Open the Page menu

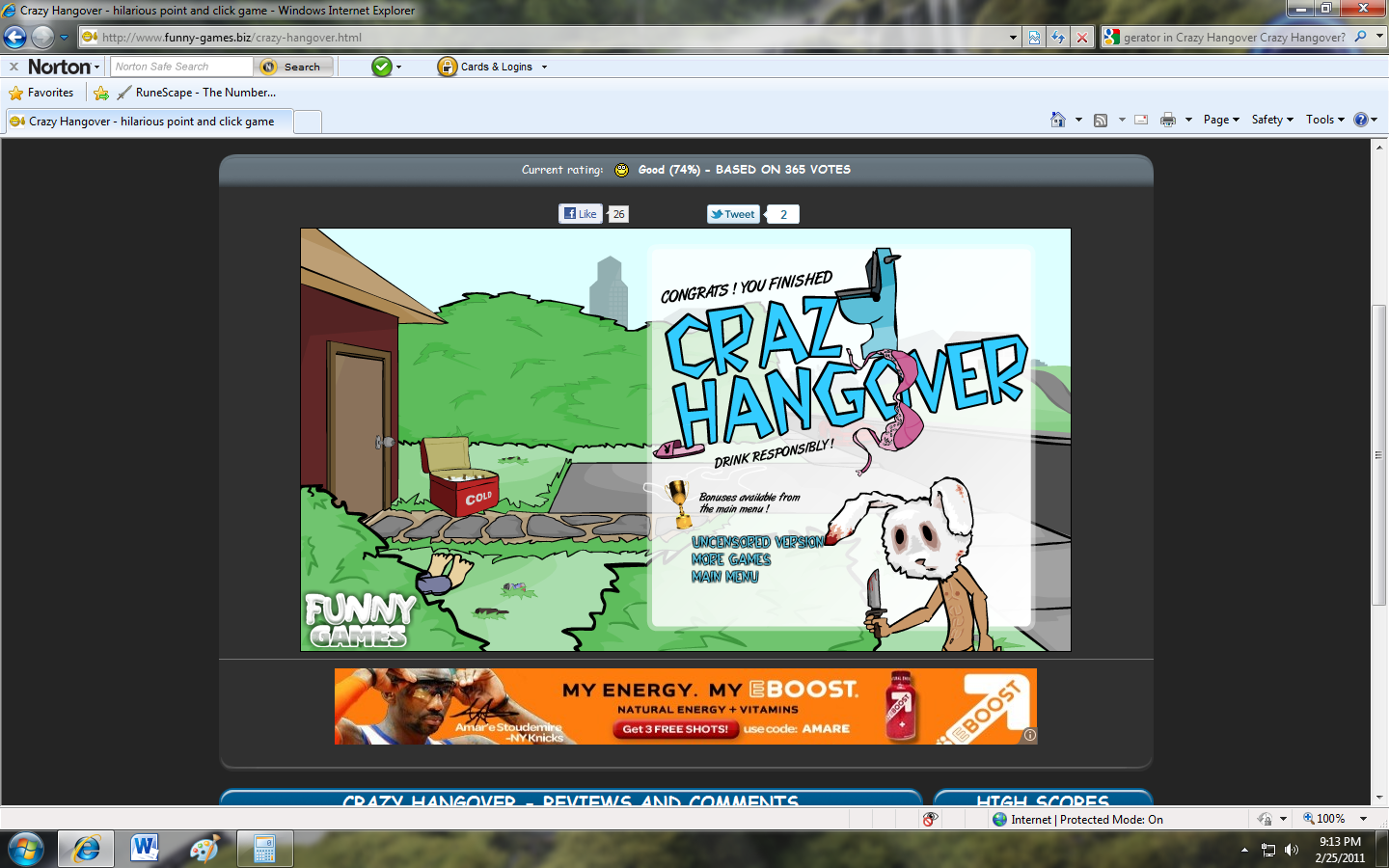pos(1221,120)
